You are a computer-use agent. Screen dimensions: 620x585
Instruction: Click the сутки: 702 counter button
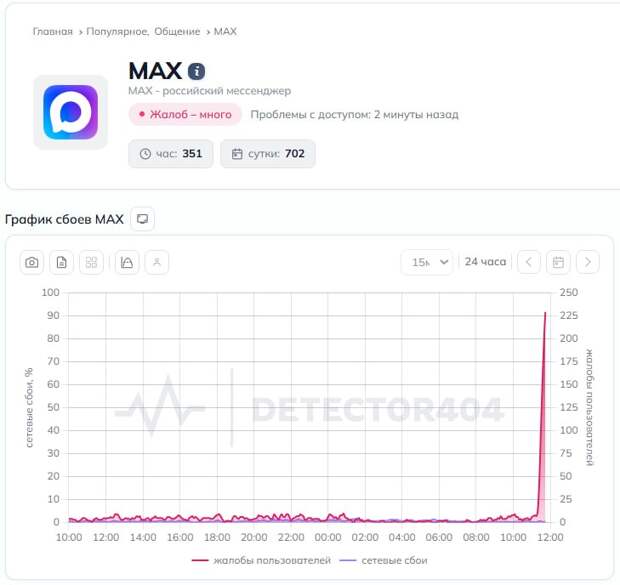click(x=268, y=154)
